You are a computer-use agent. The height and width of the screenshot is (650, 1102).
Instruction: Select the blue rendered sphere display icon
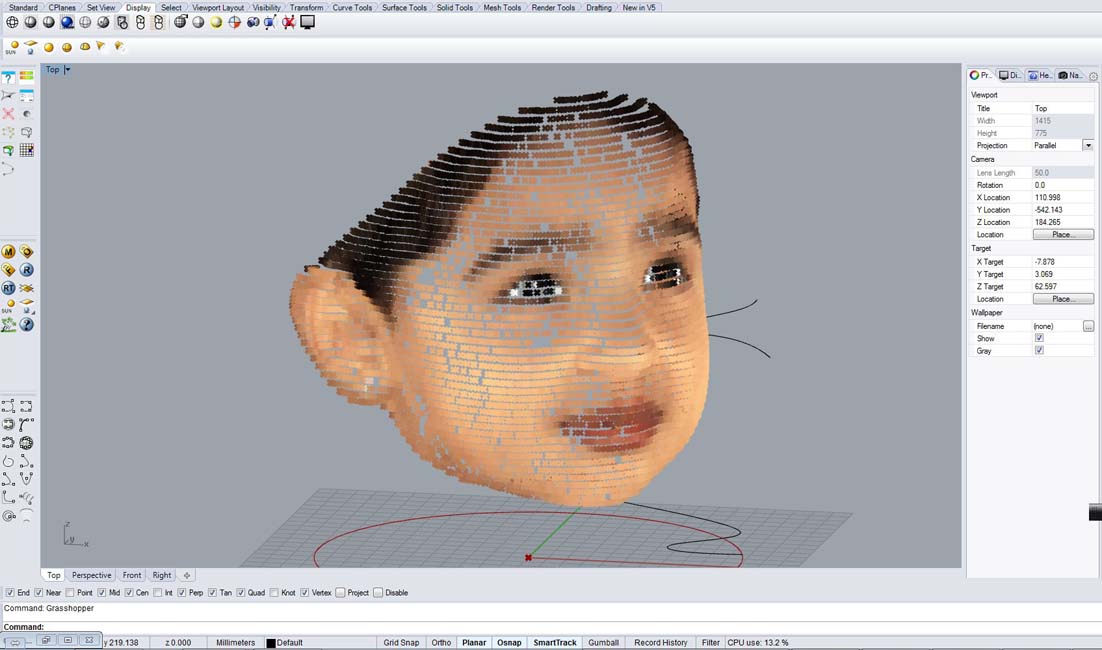click(67, 22)
